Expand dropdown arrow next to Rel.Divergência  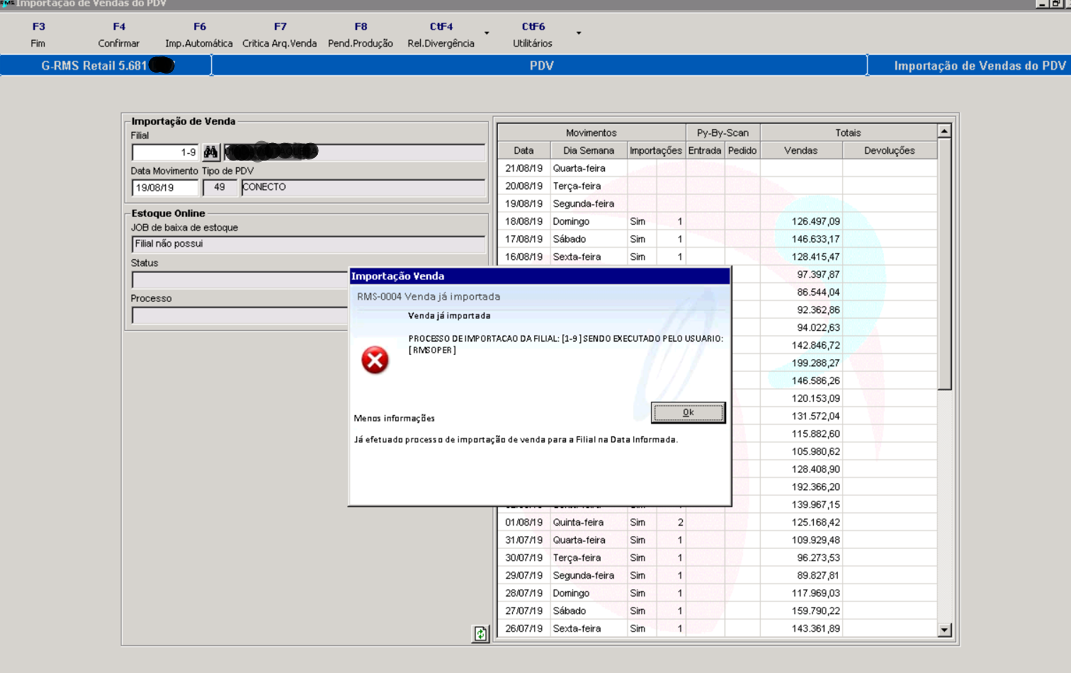tap(487, 33)
